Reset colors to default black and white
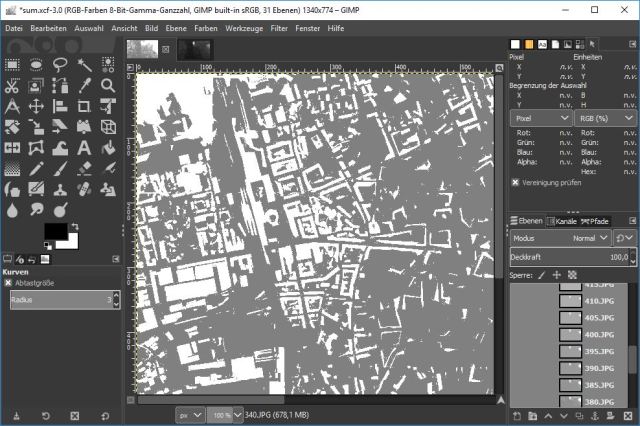 [x=48, y=245]
